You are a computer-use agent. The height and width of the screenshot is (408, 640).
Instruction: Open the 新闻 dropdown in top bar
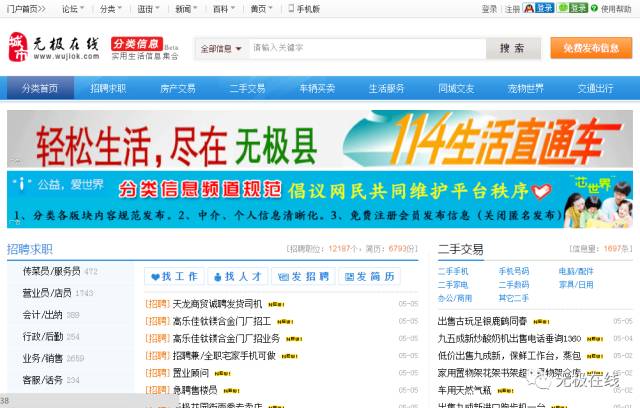(x=185, y=9)
